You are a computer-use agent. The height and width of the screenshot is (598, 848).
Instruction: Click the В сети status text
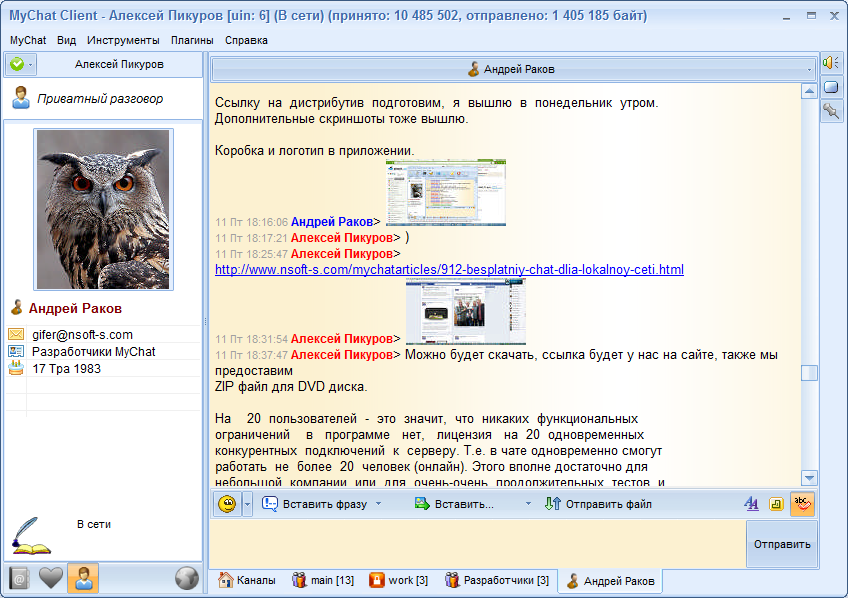(x=94, y=524)
